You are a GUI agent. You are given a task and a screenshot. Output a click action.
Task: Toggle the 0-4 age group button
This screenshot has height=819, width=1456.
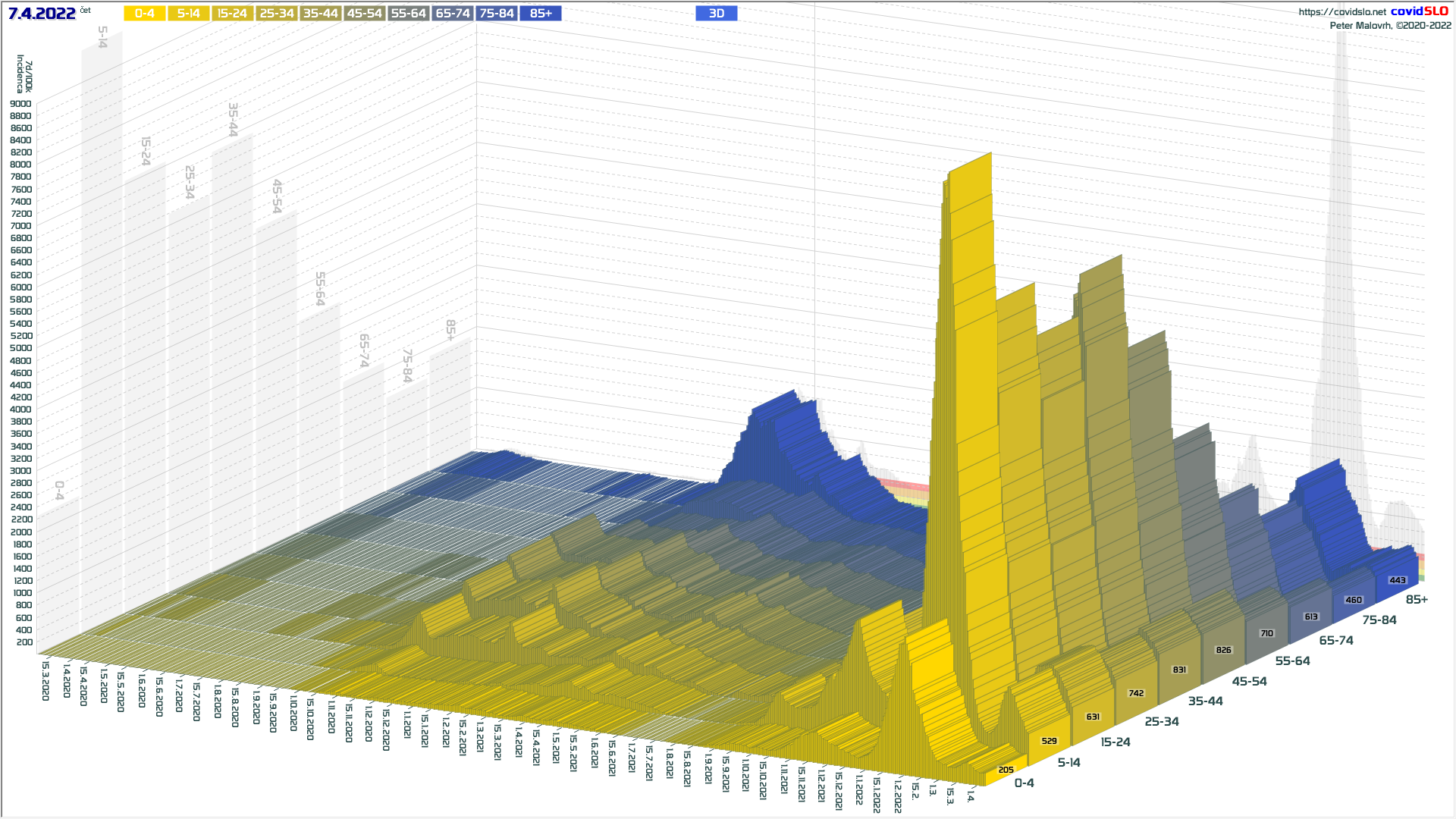[144, 14]
